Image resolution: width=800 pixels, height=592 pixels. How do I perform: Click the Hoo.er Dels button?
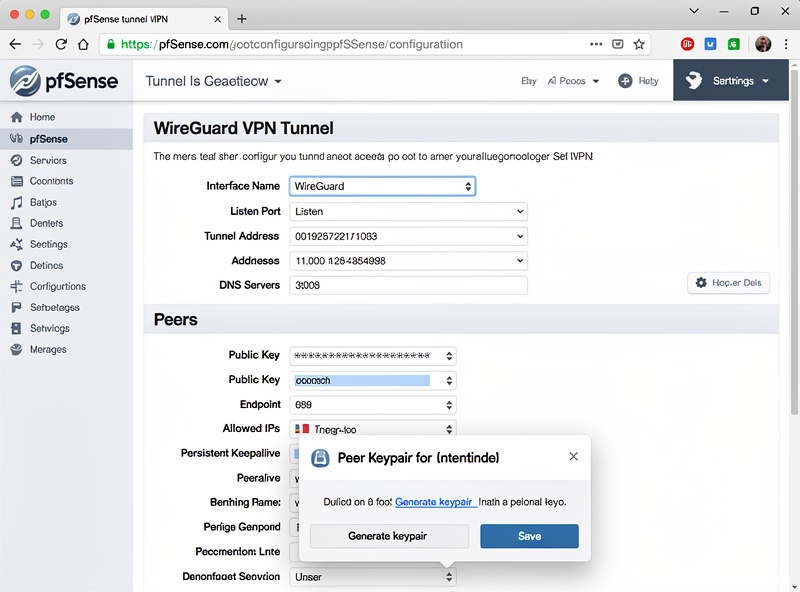click(728, 283)
